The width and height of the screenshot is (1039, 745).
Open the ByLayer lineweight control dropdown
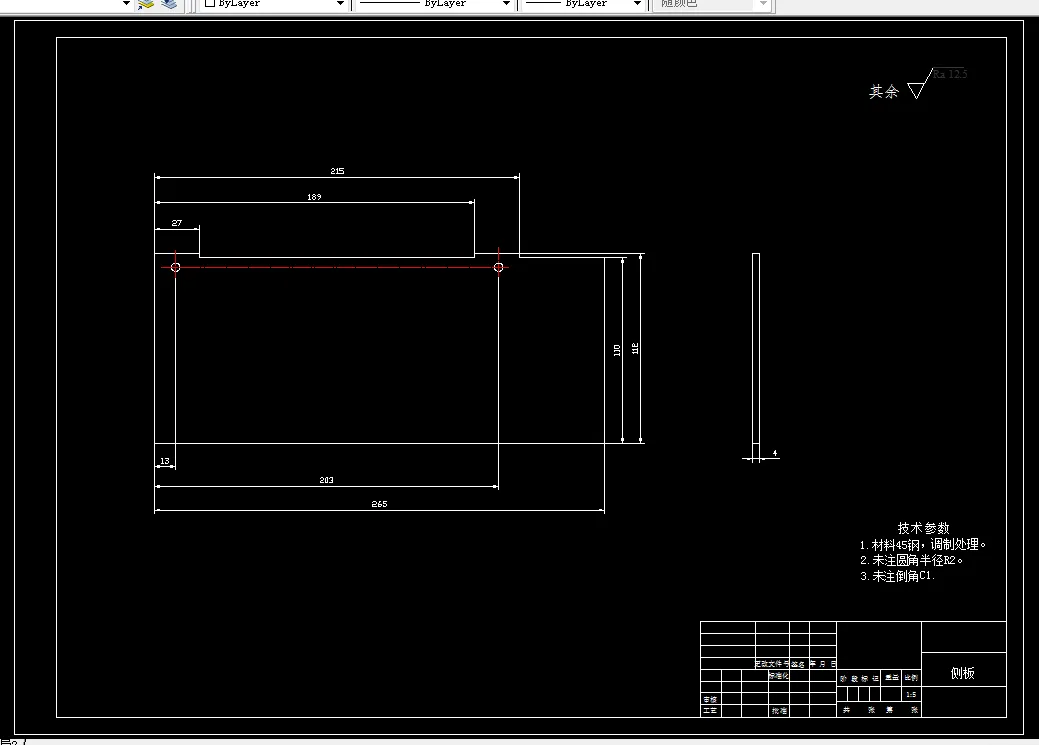[x=637, y=4]
